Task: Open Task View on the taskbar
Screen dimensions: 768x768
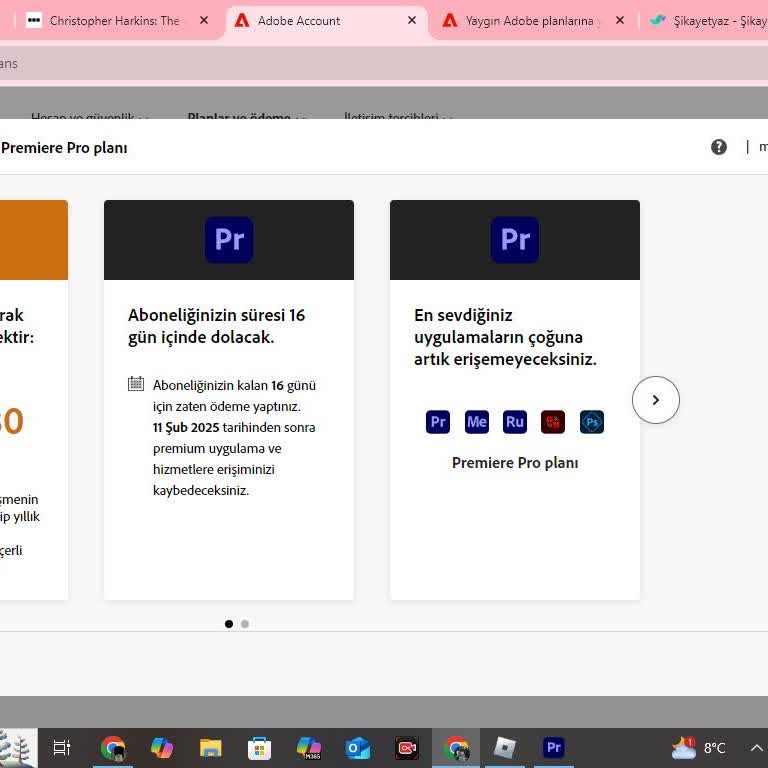Action: pos(61,748)
